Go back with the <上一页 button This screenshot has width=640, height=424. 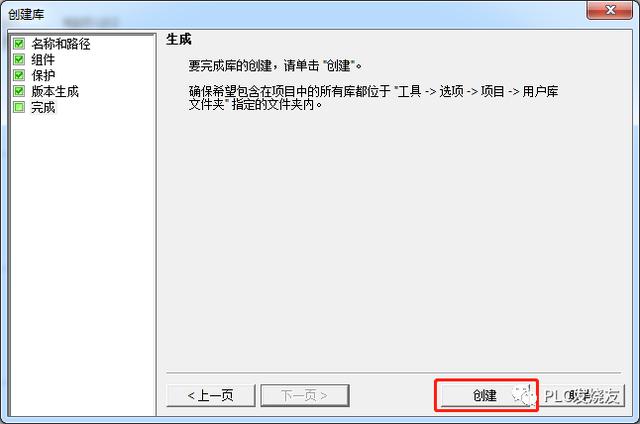click(x=211, y=395)
